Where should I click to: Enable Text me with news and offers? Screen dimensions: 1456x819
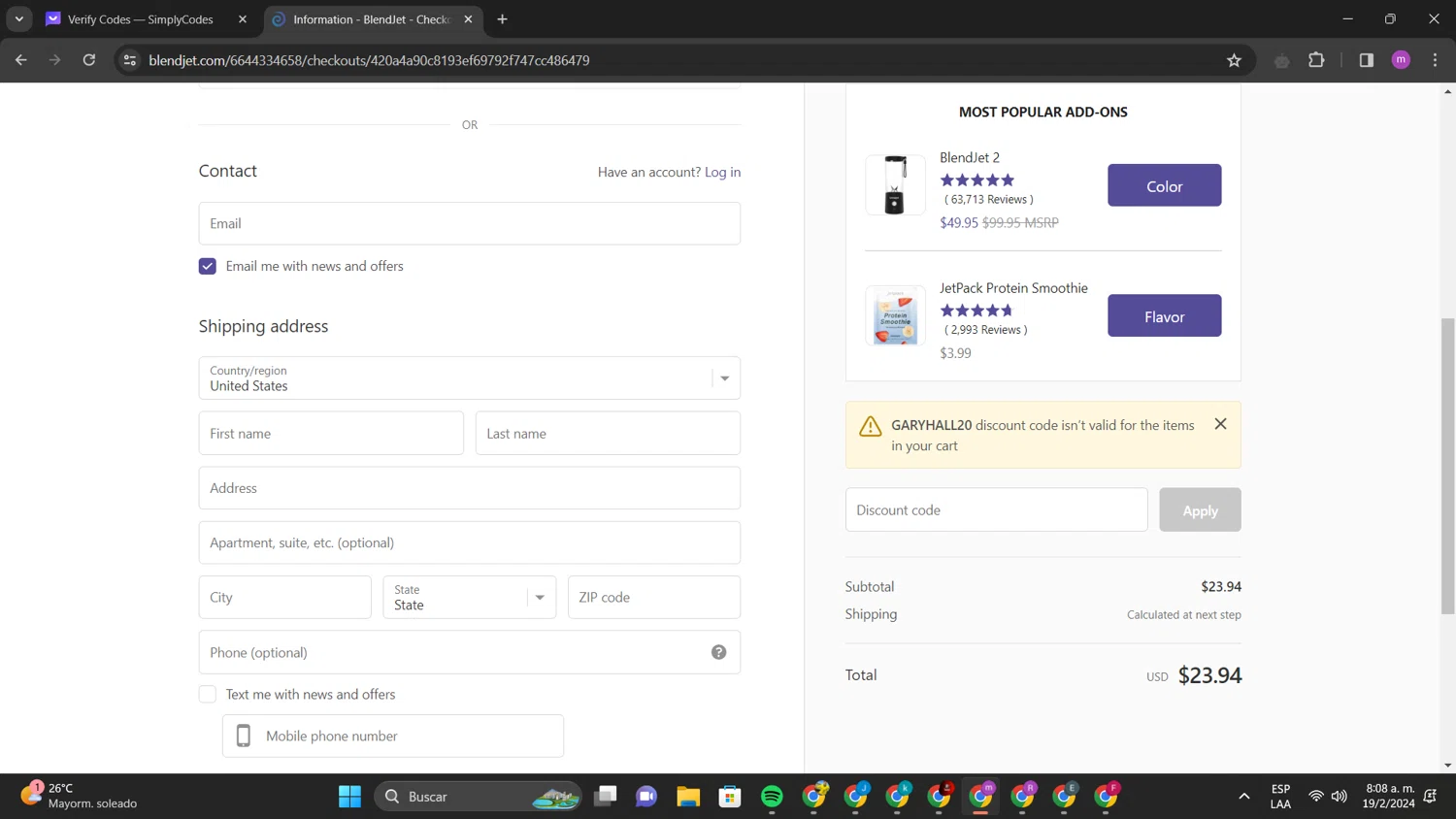point(208,694)
